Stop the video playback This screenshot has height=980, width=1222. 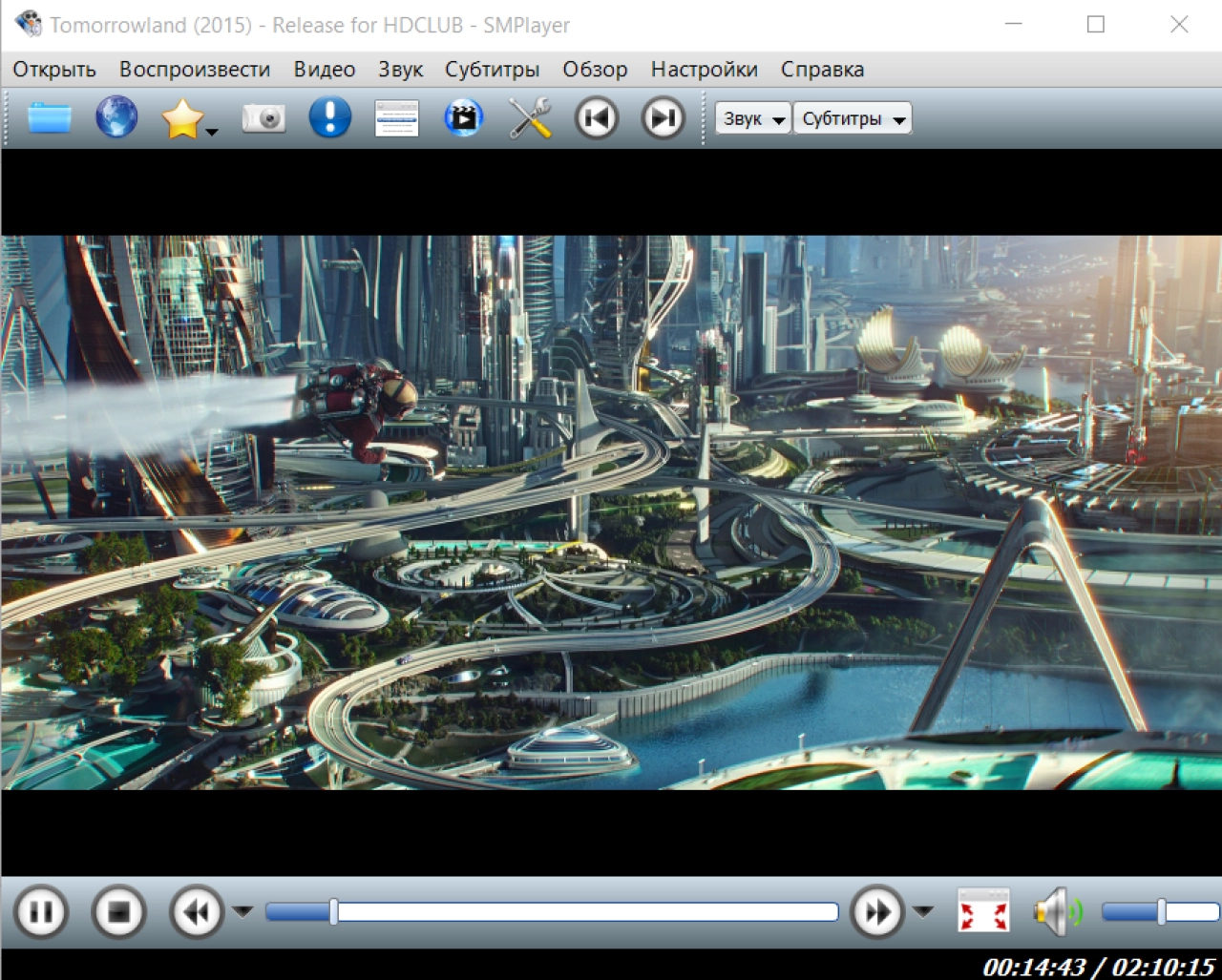(118, 913)
